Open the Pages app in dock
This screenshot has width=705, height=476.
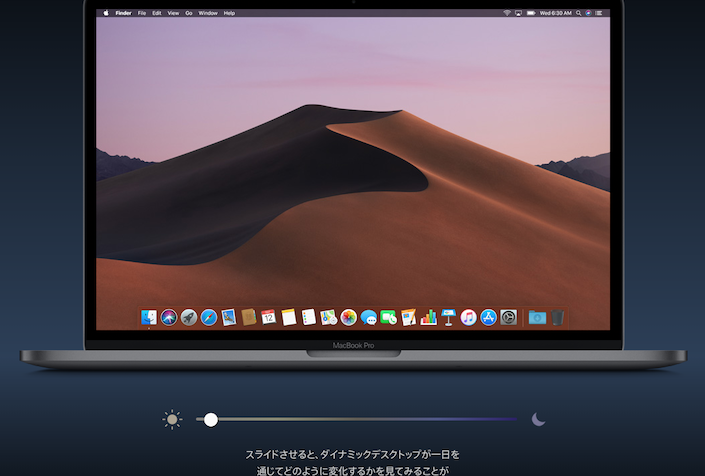pyautogui.click(x=408, y=317)
